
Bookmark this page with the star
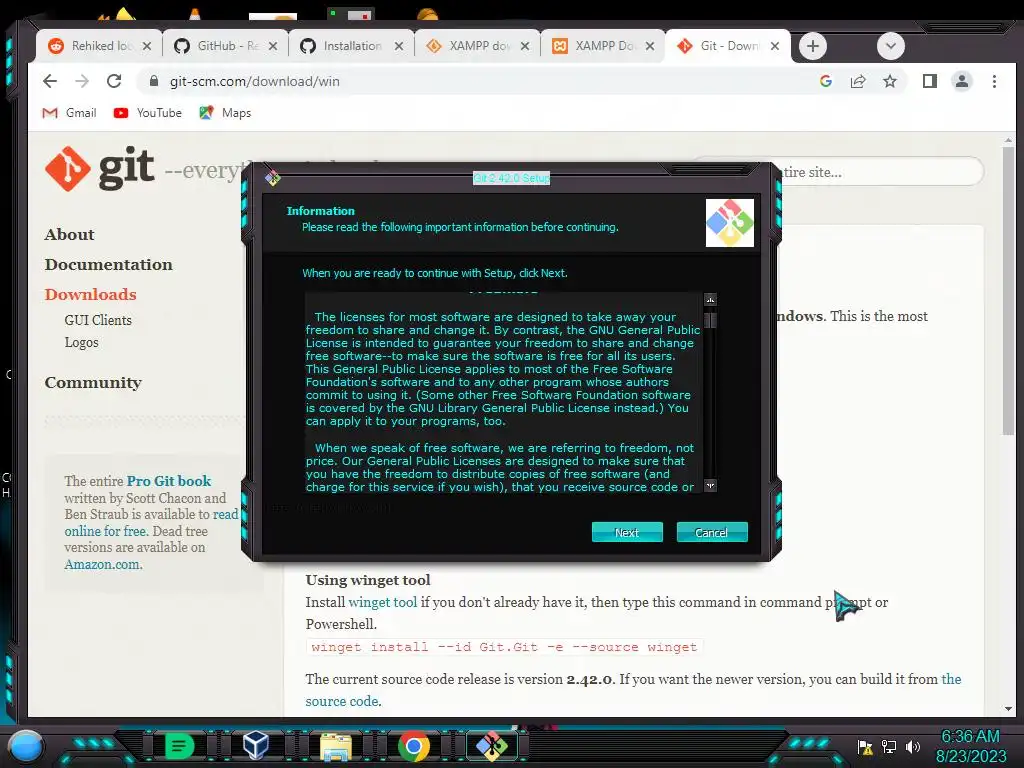coord(889,81)
